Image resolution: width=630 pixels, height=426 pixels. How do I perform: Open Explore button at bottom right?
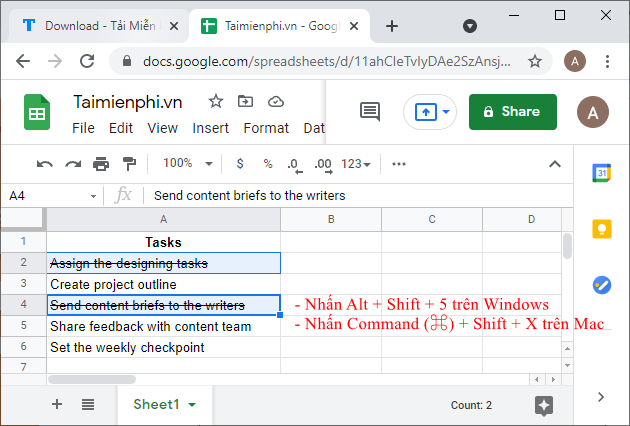pyautogui.click(x=544, y=405)
